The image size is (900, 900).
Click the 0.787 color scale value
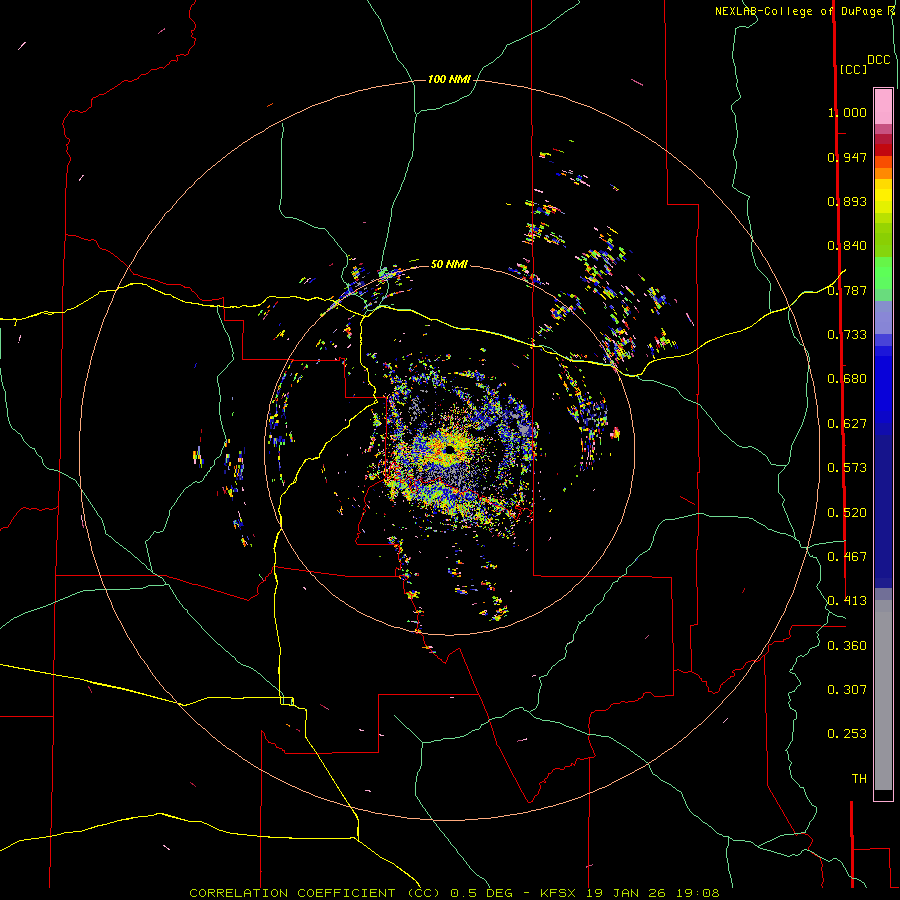tap(847, 290)
